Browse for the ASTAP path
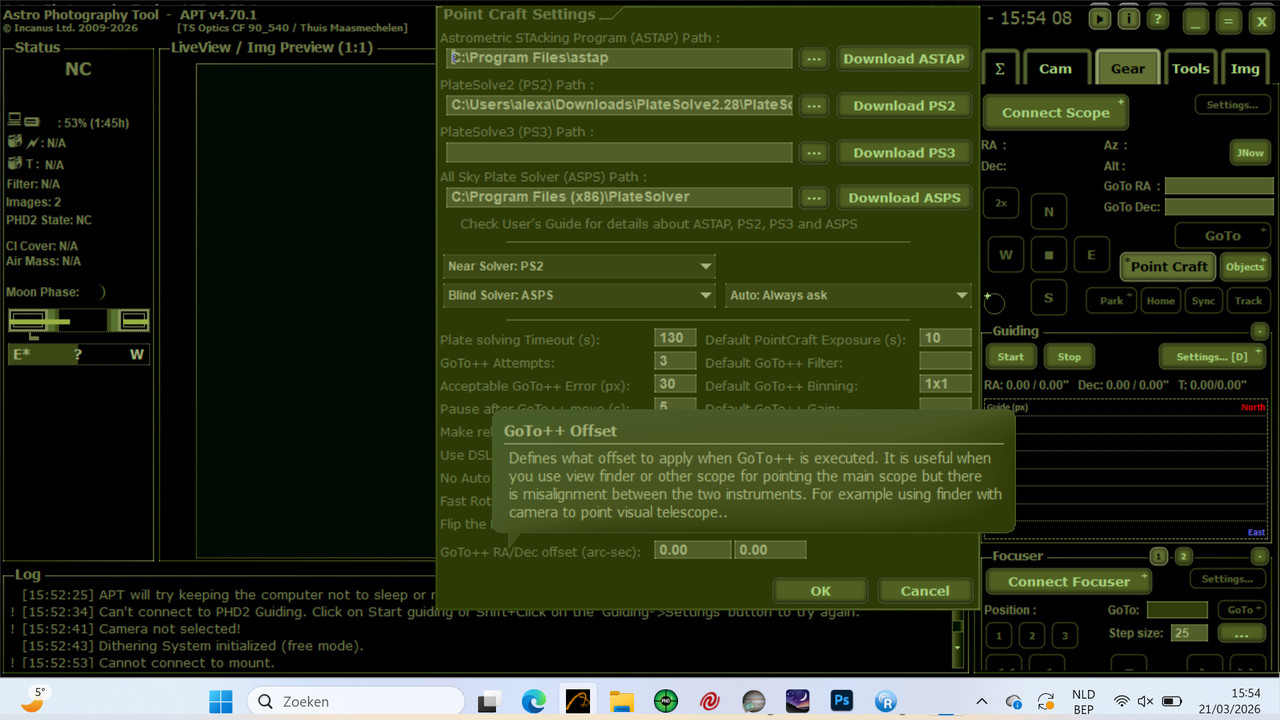 click(814, 59)
